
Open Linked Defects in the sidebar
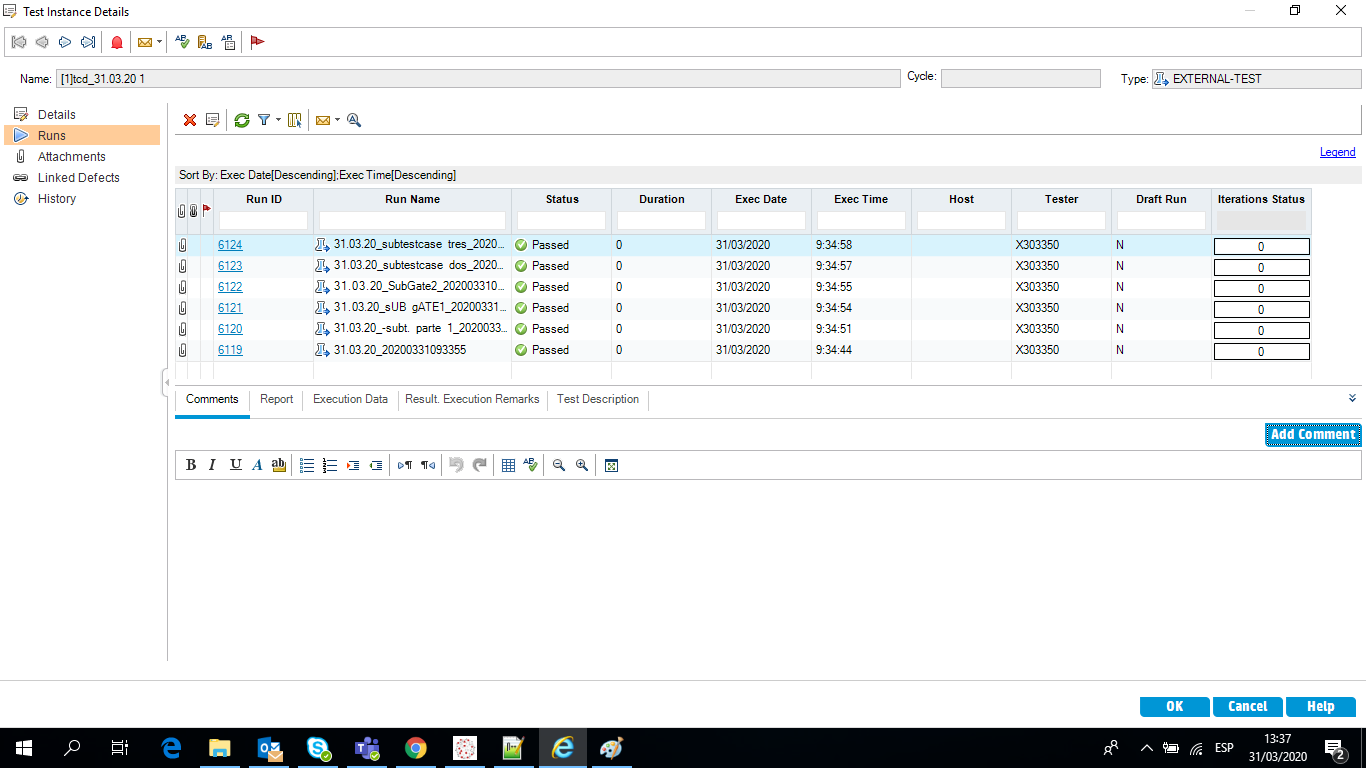(78, 178)
